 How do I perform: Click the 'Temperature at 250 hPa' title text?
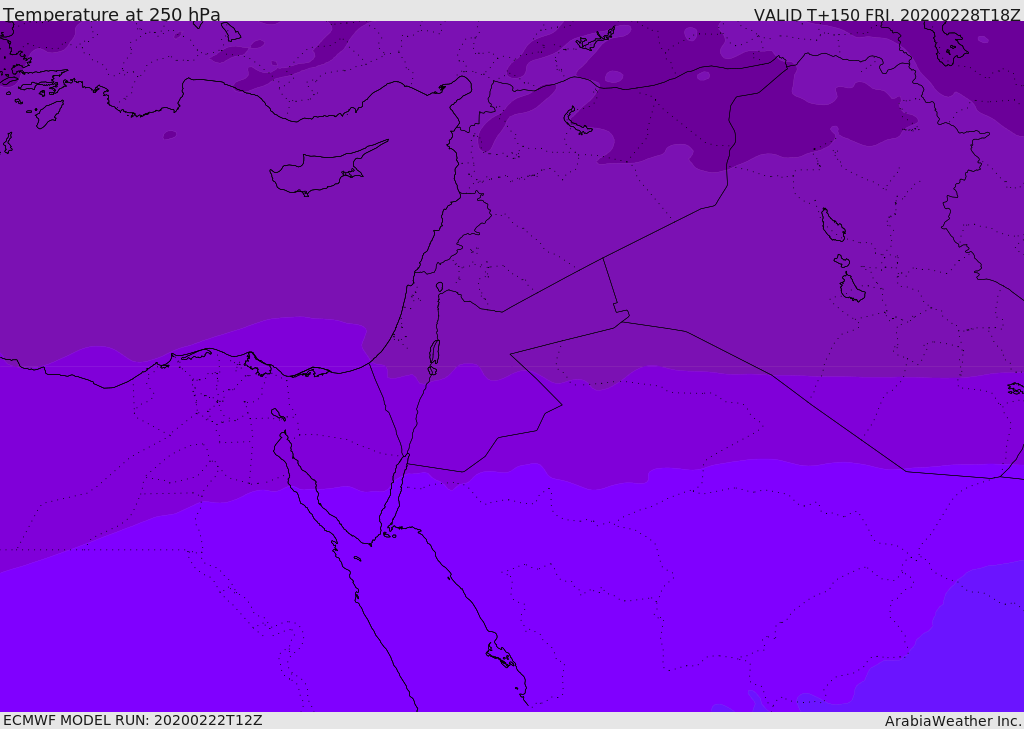(x=112, y=14)
